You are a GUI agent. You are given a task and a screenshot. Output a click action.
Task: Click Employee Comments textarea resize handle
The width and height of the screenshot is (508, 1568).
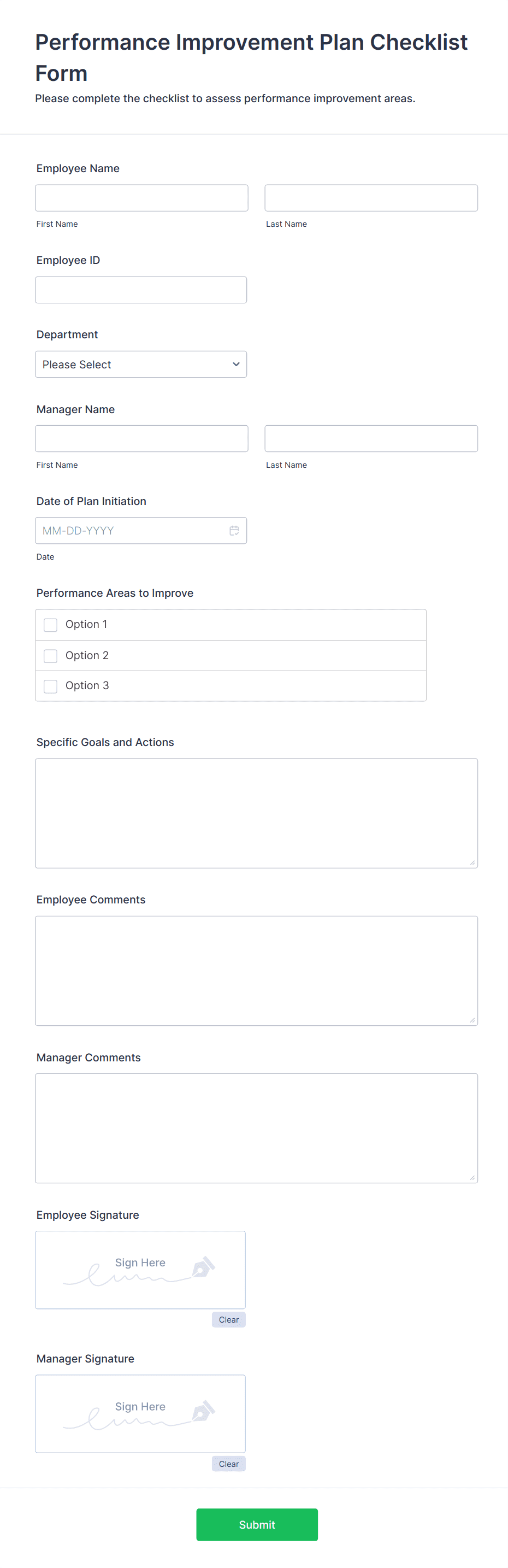472,1020
